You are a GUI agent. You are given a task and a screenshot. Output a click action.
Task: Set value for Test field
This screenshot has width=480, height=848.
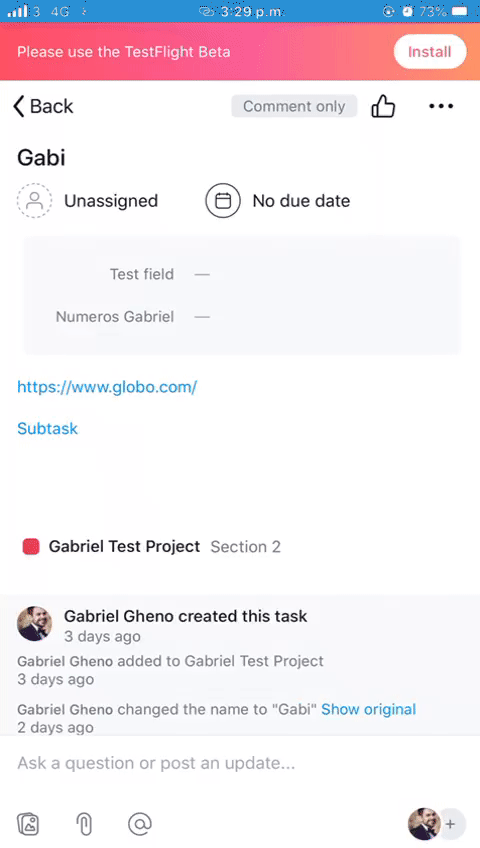pyautogui.click(x=241, y=274)
